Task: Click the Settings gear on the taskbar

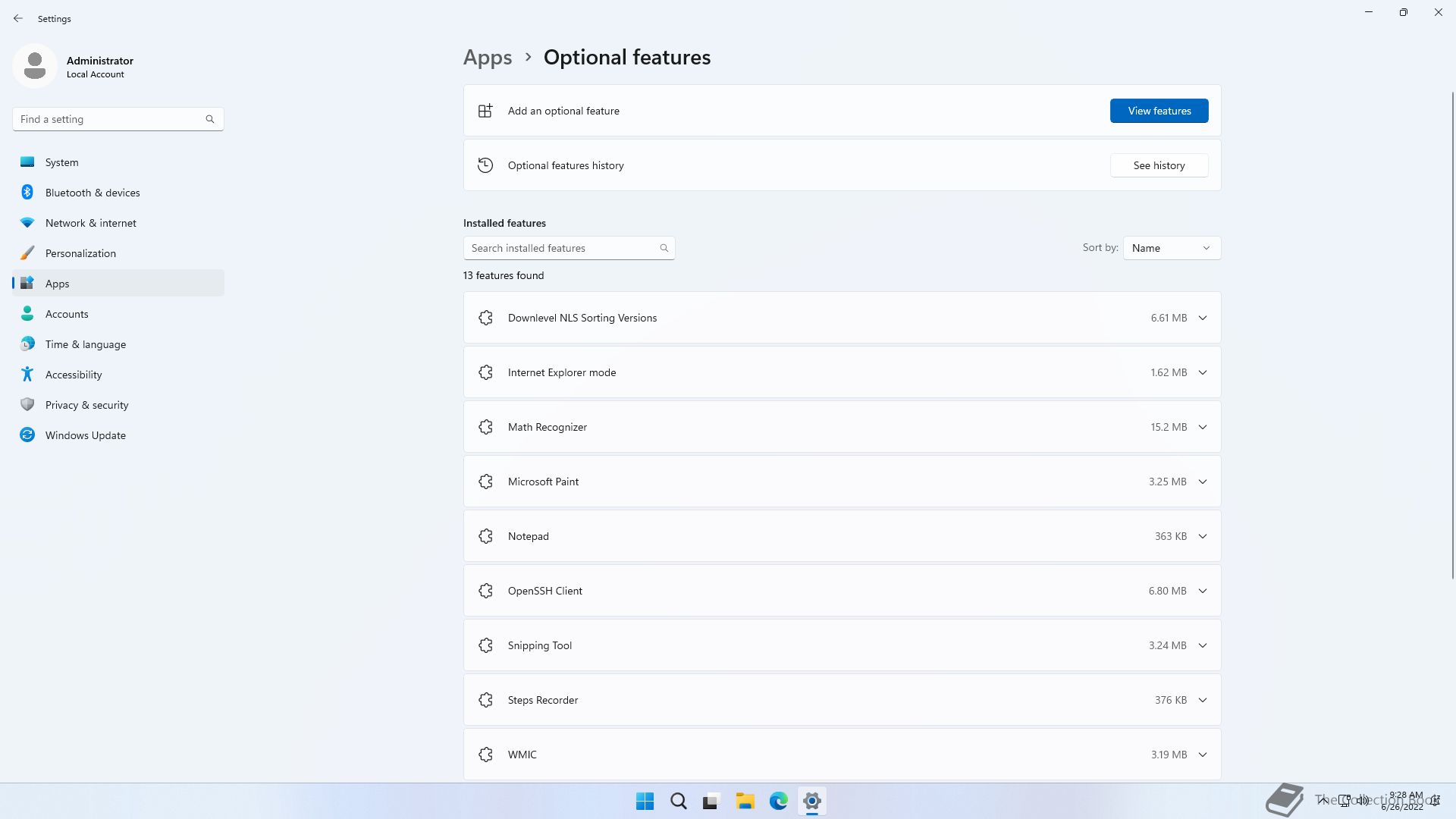Action: point(812,801)
